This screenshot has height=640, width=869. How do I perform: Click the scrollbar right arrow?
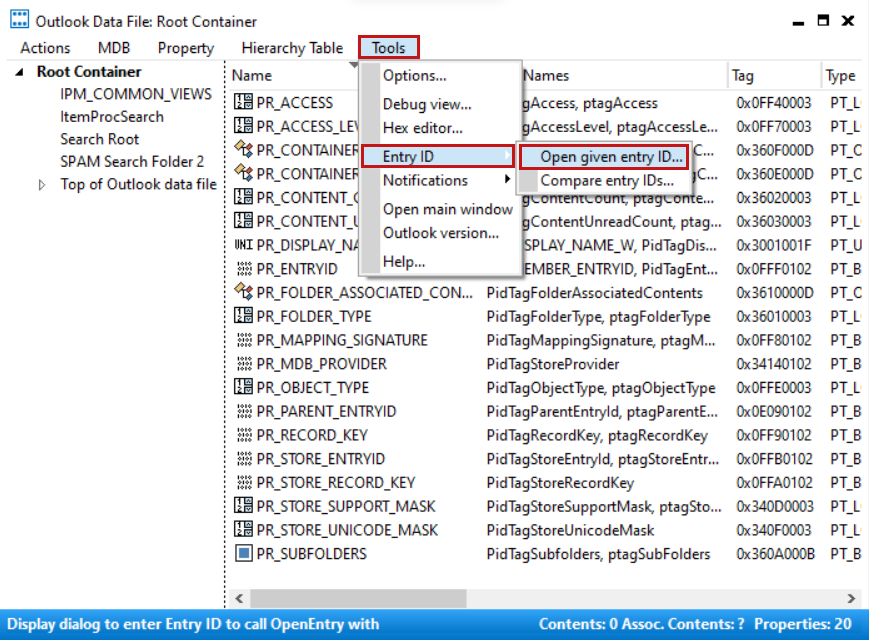tap(851, 598)
